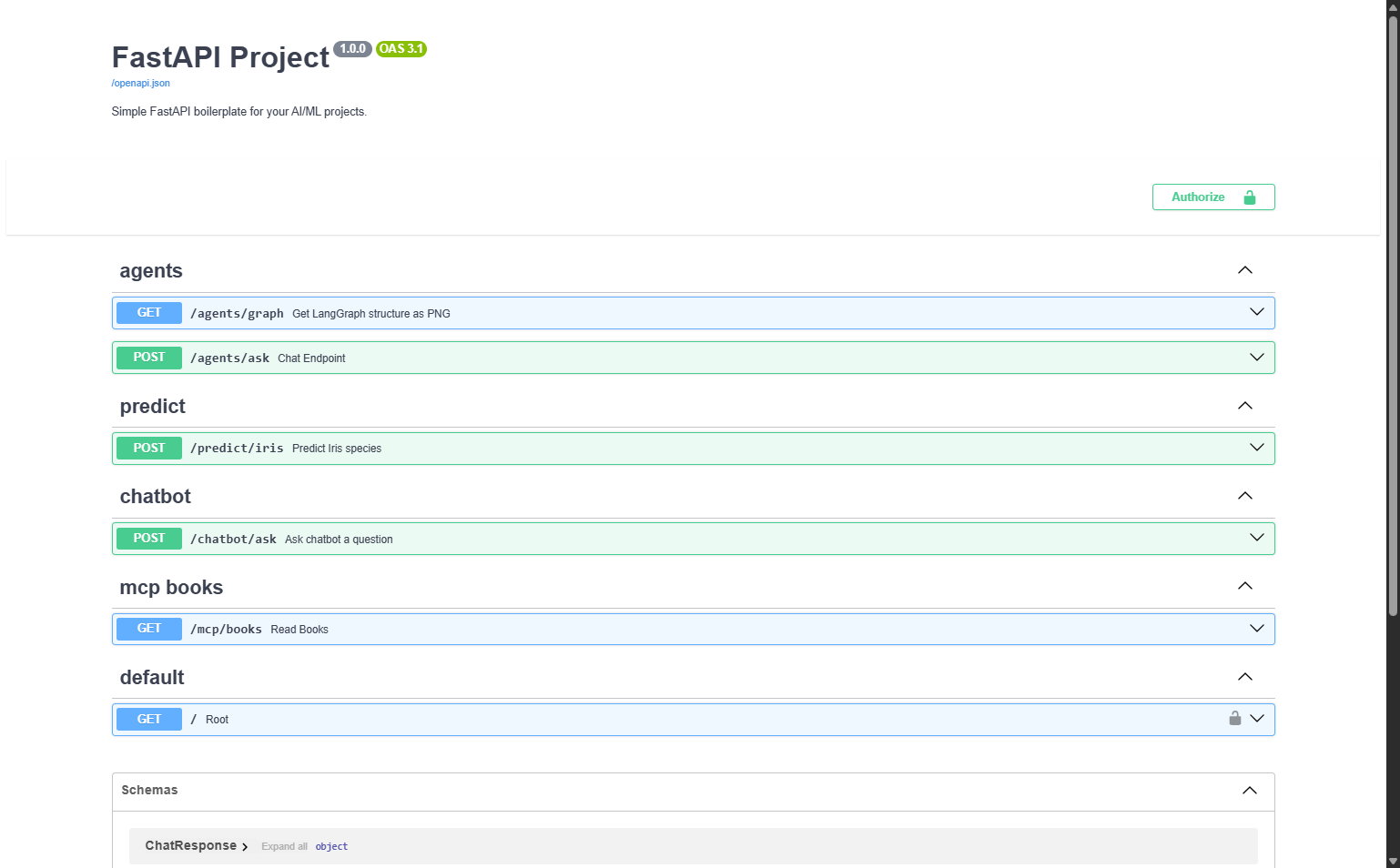Click the POST badge on /predict/iris
The width and height of the screenshot is (1400, 868).
148,448
